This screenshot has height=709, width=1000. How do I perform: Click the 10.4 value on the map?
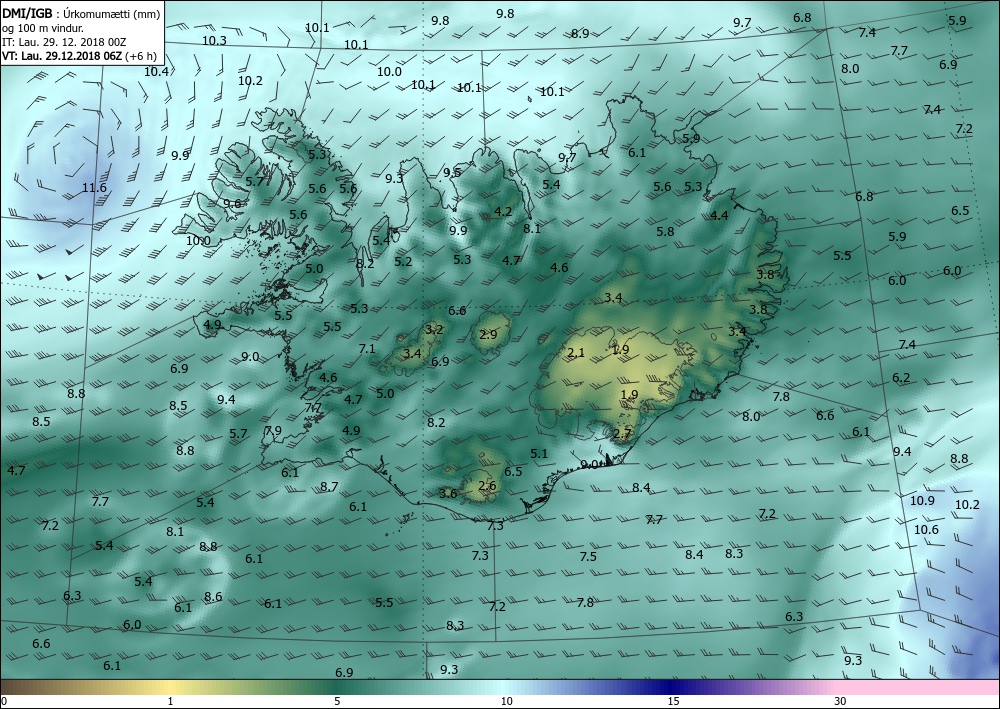point(156,71)
